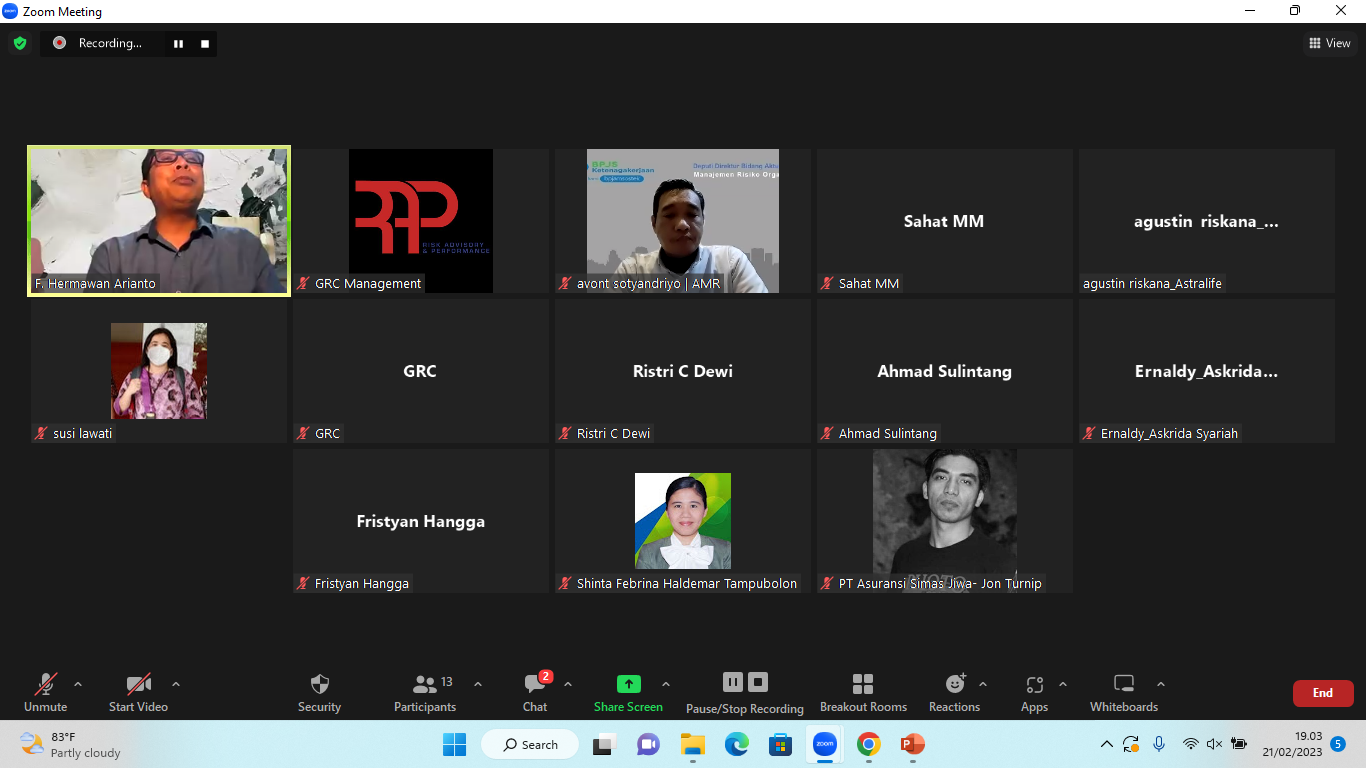Open the View layout menu

pos(1330,43)
